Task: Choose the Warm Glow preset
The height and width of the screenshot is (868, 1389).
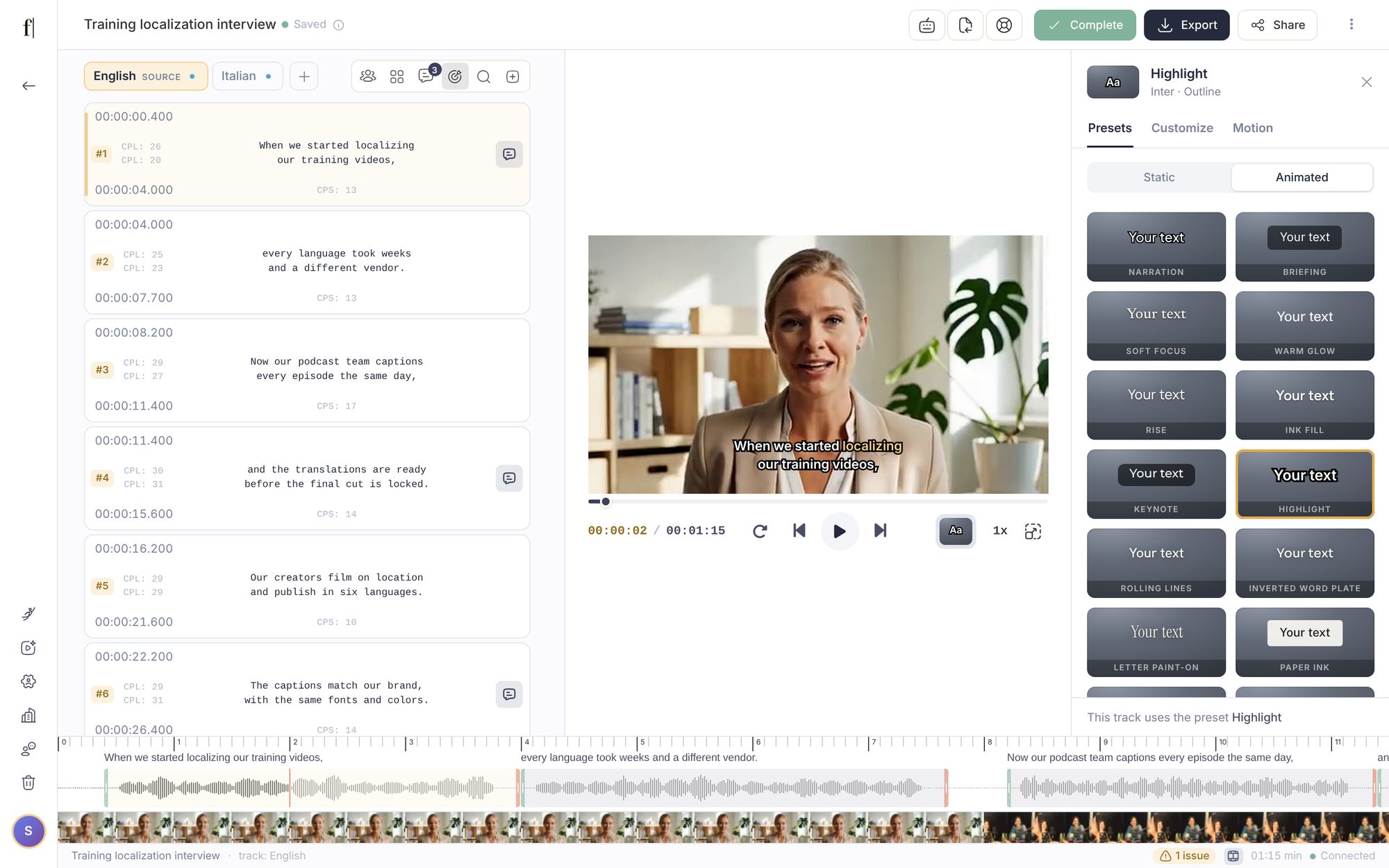Action: click(x=1304, y=326)
